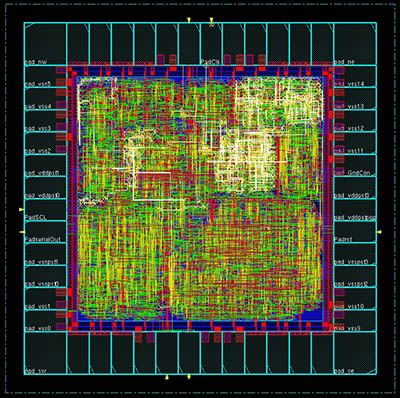Select the Padrst pad cell
The height and width of the screenshot is (398, 400).
(x=355, y=232)
